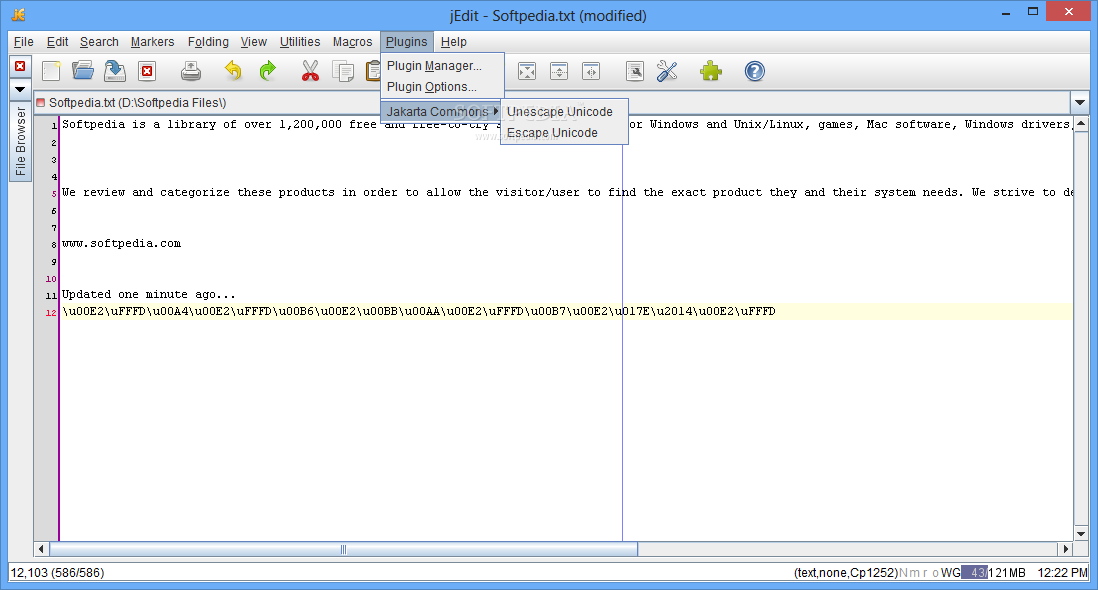Click line 5 starting 'We review and categorize'

tap(567, 192)
